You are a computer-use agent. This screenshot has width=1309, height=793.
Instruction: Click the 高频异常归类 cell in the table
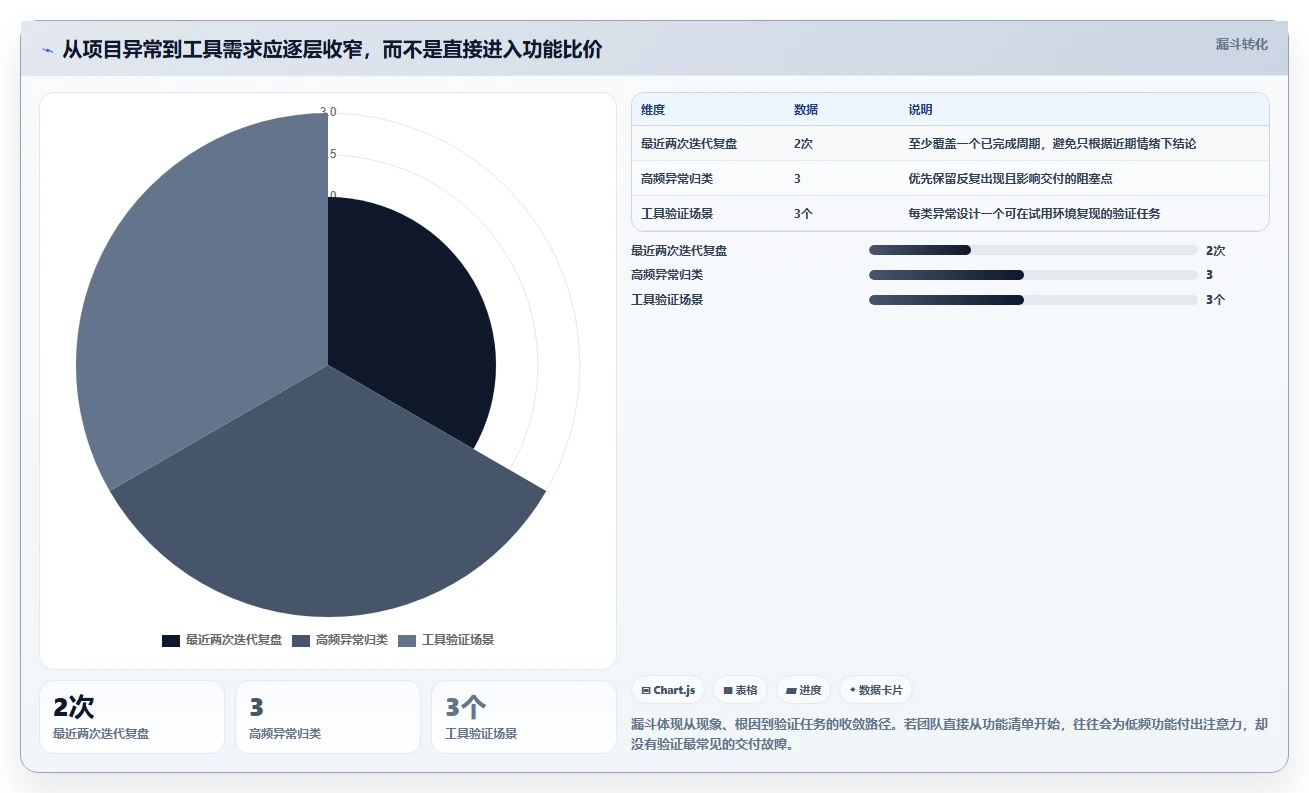pos(677,179)
